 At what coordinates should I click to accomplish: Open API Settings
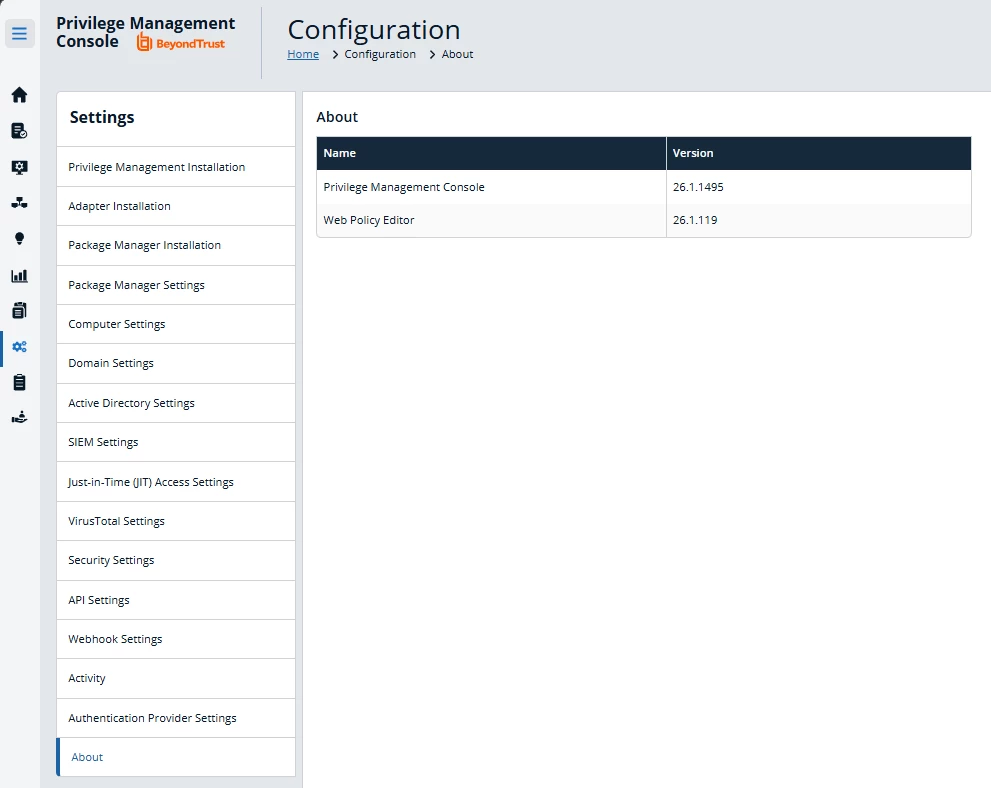(x=176, y=600)
